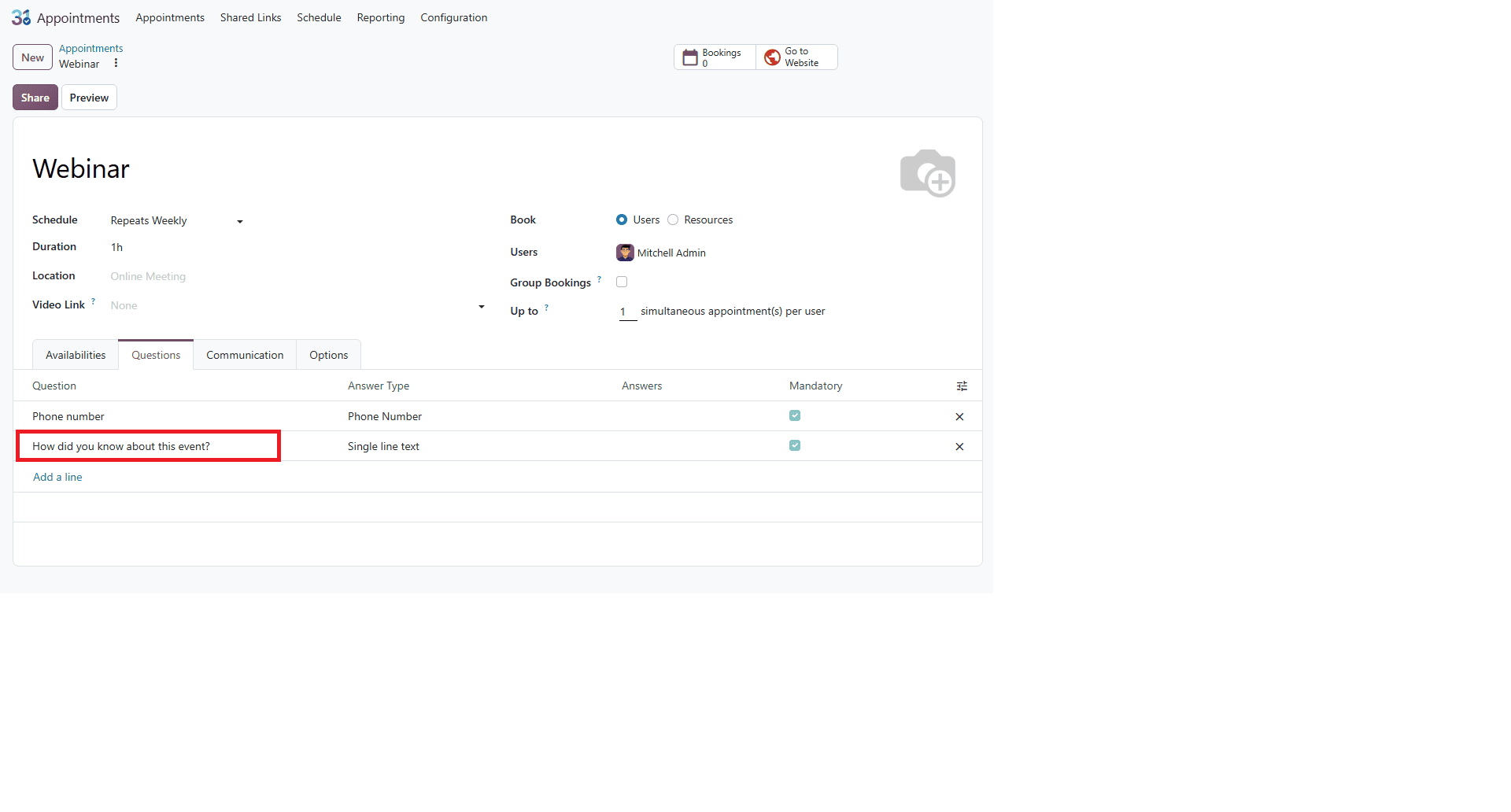Click Mitchell Admin's avatar
1511x812 pixels.
(625, 253)
